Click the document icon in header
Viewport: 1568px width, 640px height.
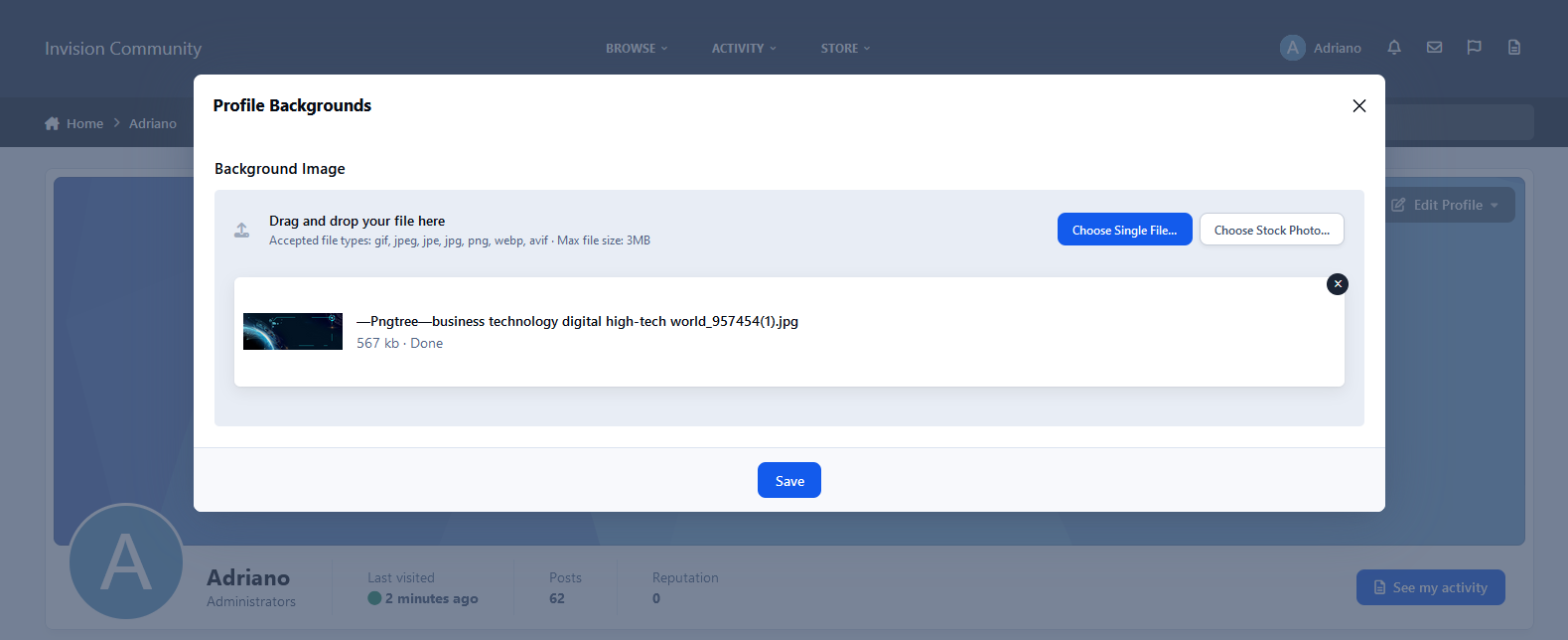click(x=1513, y=48)
